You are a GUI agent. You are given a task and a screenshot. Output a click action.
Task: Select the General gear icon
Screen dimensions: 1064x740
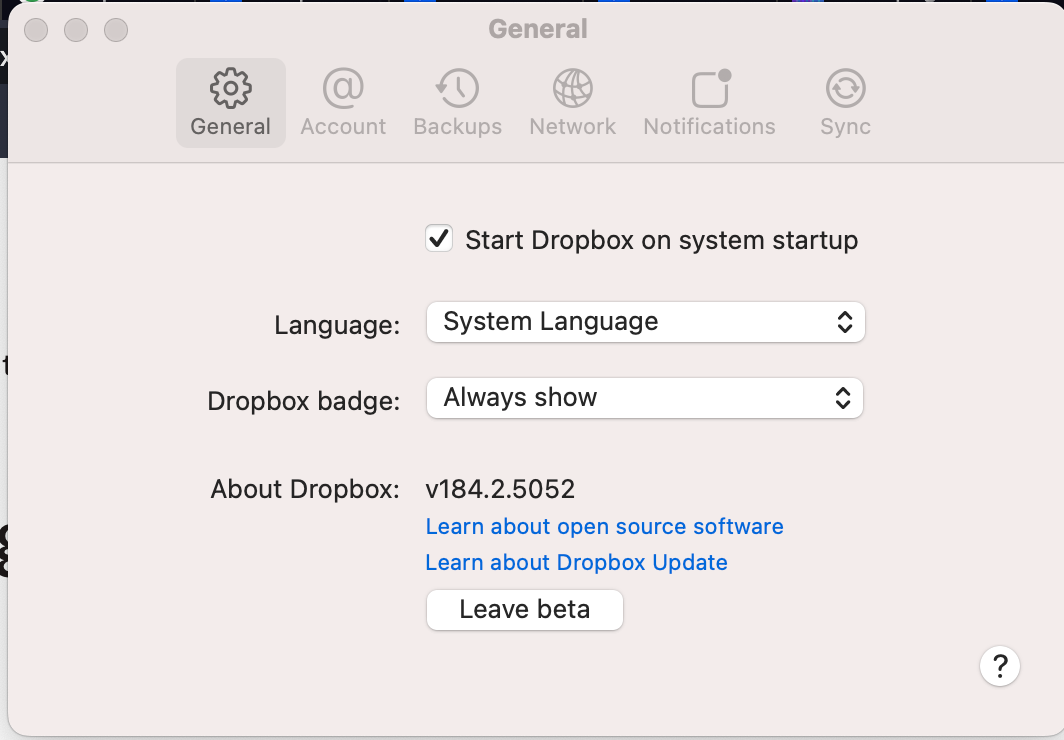[231, 88]
